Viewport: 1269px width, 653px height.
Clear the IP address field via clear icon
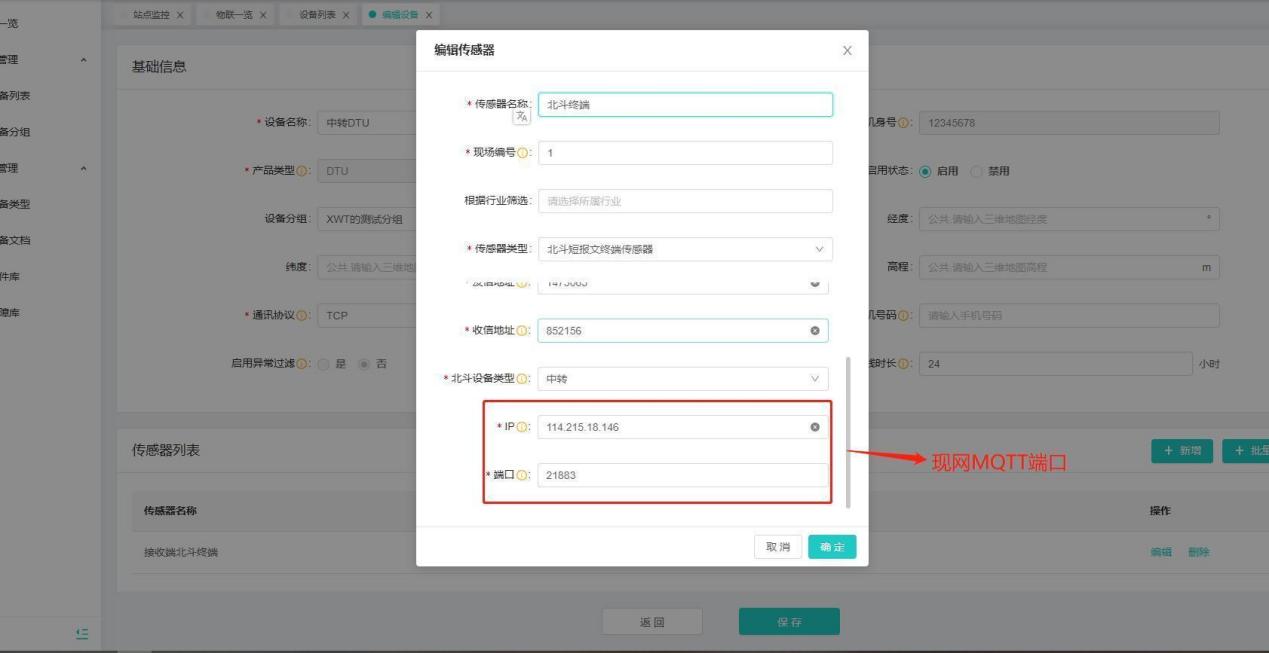tap(814, 427)
